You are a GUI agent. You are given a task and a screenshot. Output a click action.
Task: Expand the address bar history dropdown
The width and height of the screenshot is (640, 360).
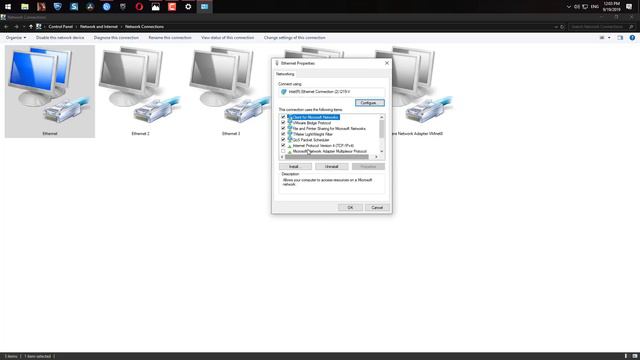[556, 27]
